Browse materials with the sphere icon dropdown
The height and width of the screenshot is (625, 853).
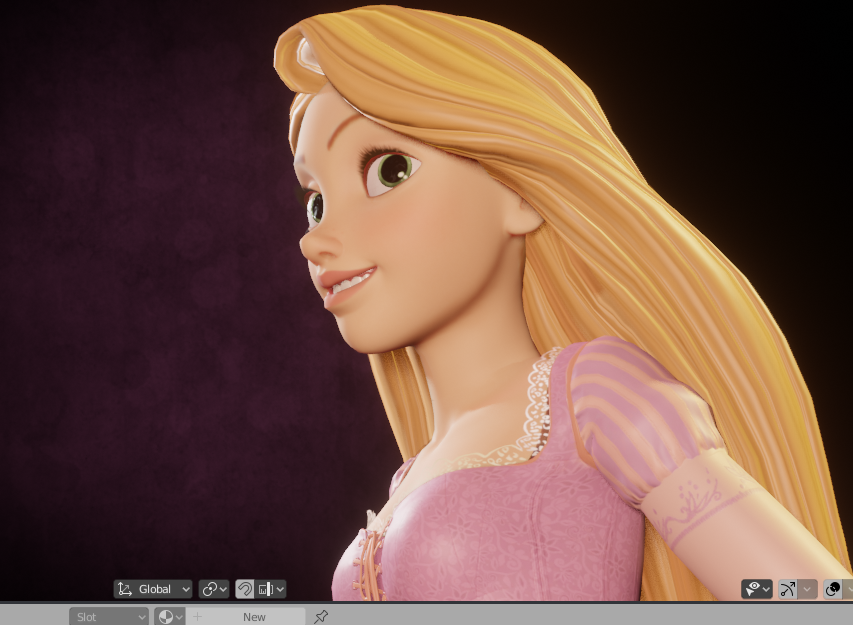point(170,617)
